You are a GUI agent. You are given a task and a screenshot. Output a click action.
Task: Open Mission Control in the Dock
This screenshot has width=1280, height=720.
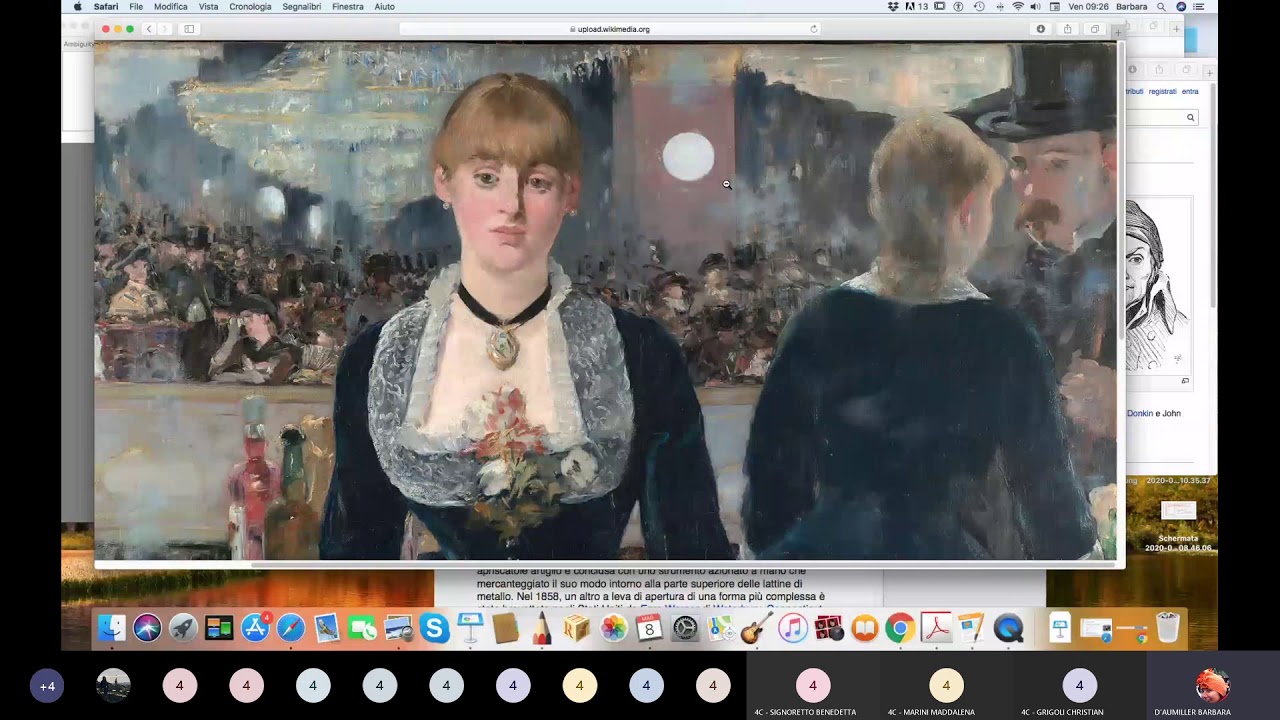(x=219, y=628)
